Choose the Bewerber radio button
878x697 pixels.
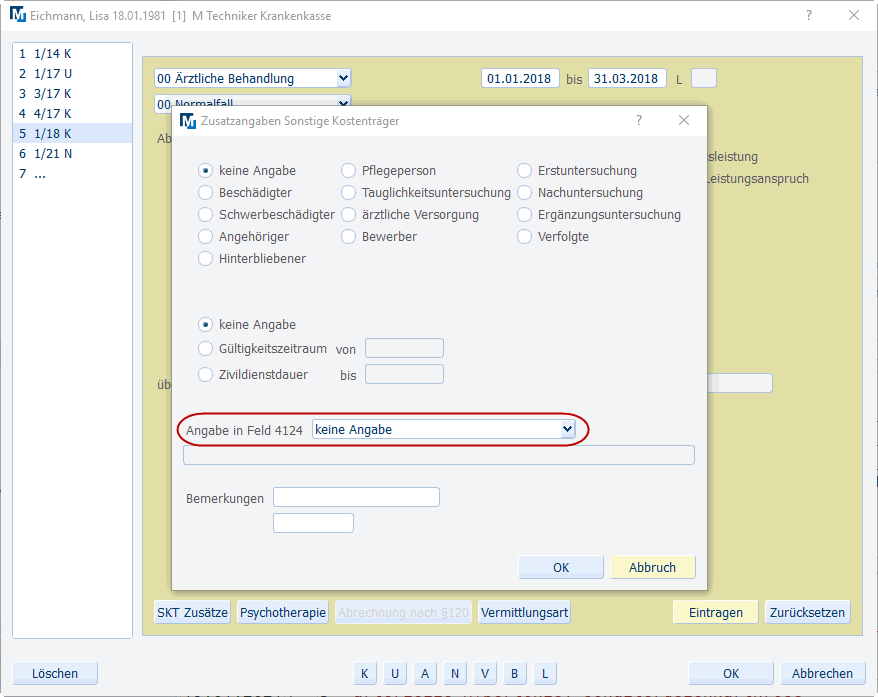(348, 236)
